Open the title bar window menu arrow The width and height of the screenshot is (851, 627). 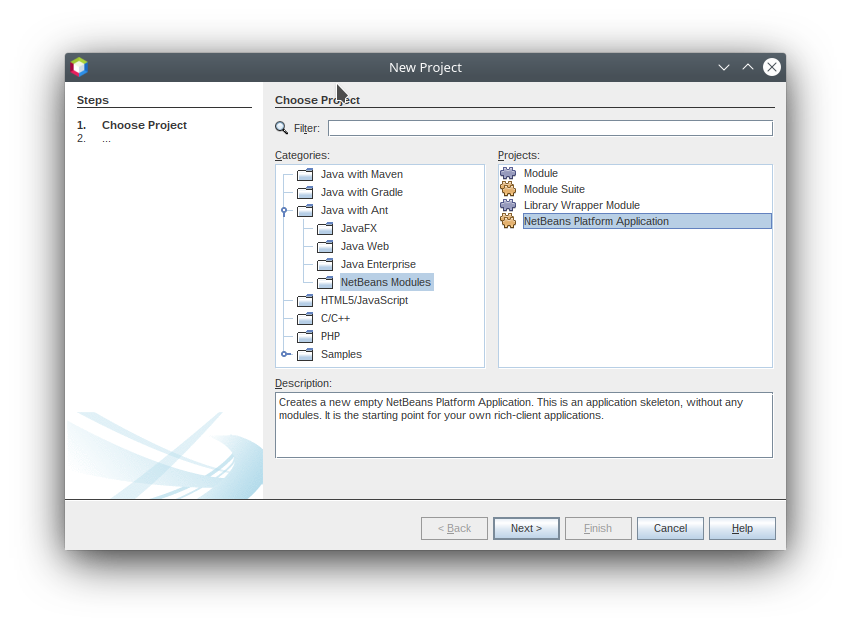pyautogui.click(x=724, y=67)
